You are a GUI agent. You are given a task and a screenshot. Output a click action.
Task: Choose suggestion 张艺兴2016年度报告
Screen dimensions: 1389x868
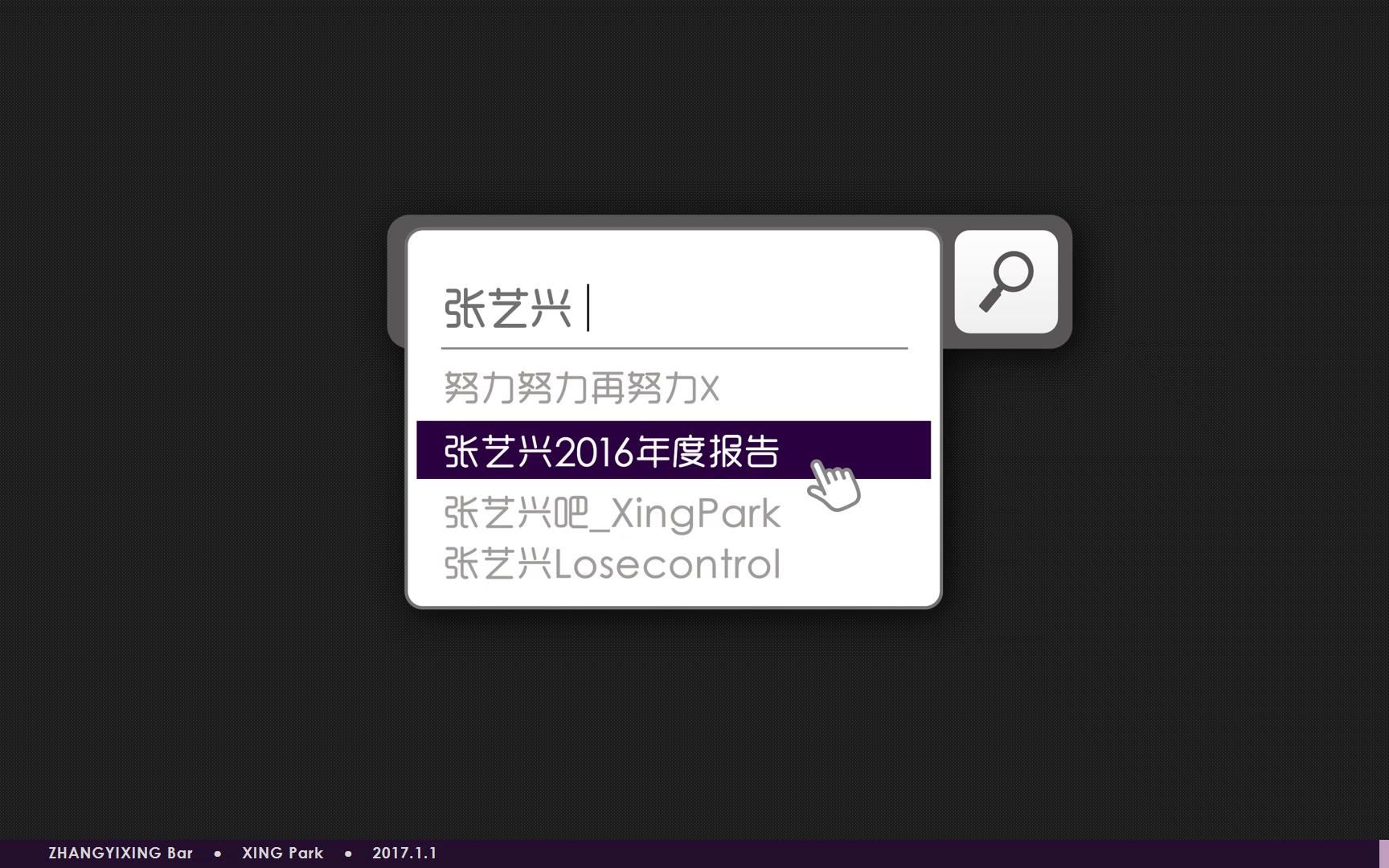[x=674, y=450]
